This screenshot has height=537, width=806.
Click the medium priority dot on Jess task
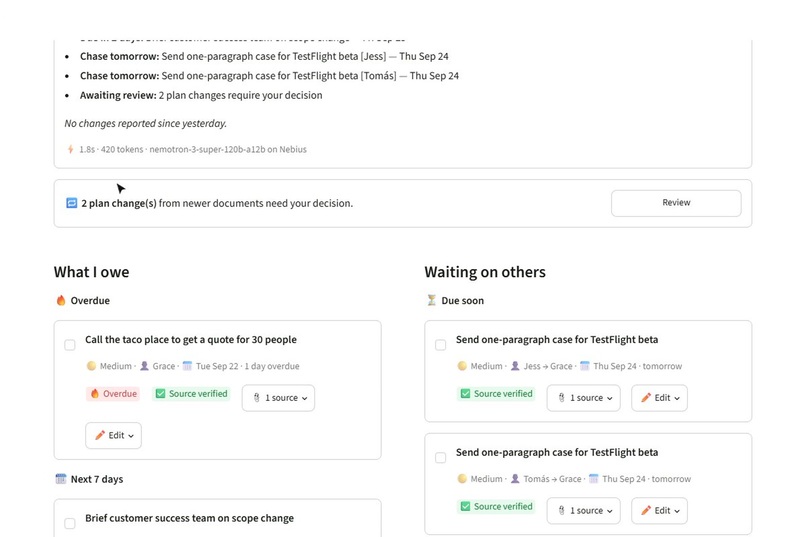tap(462, 366)
